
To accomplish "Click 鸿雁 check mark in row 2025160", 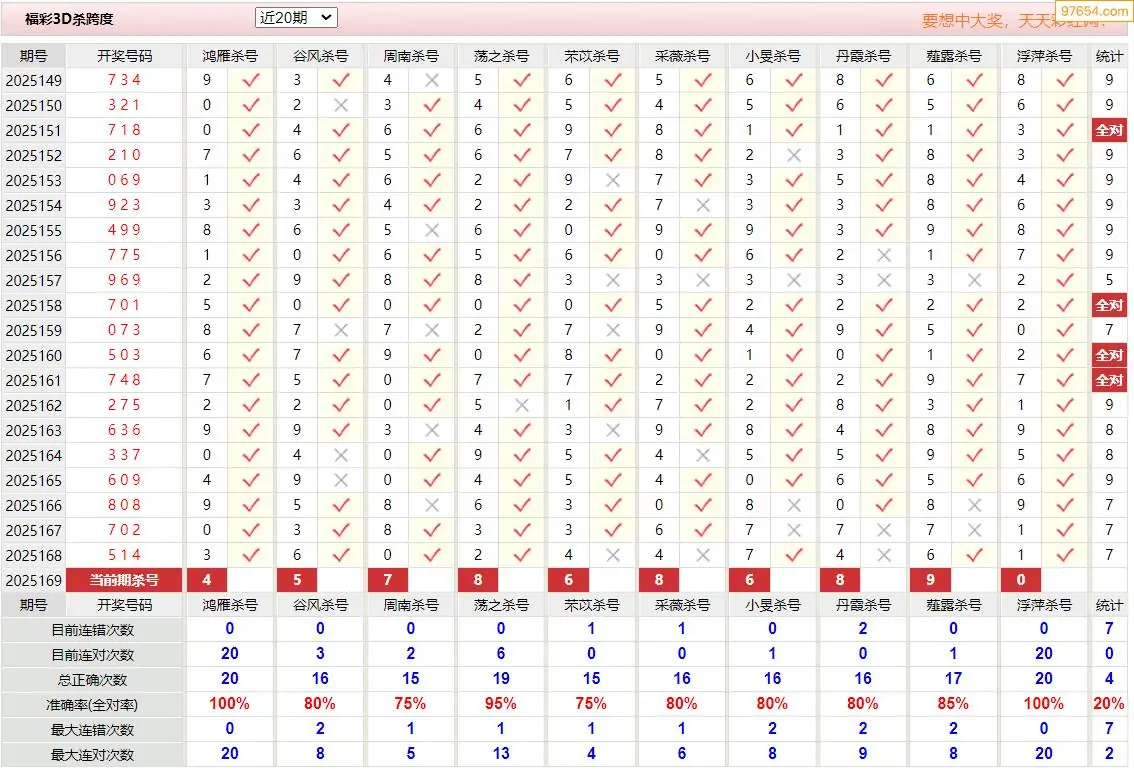I will 251,355.
